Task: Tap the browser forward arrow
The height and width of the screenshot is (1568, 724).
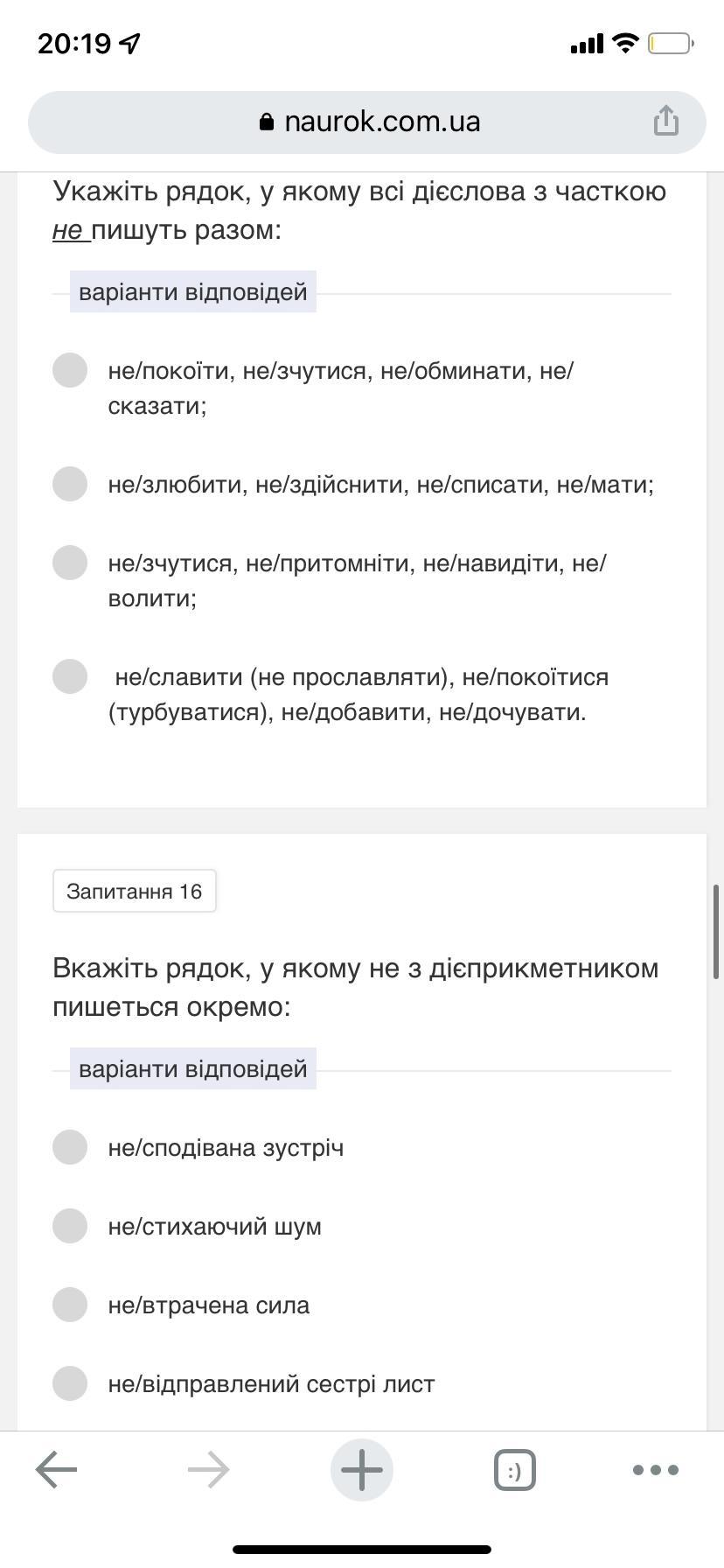Action: pyautogui.click(x=208, y=1469)
